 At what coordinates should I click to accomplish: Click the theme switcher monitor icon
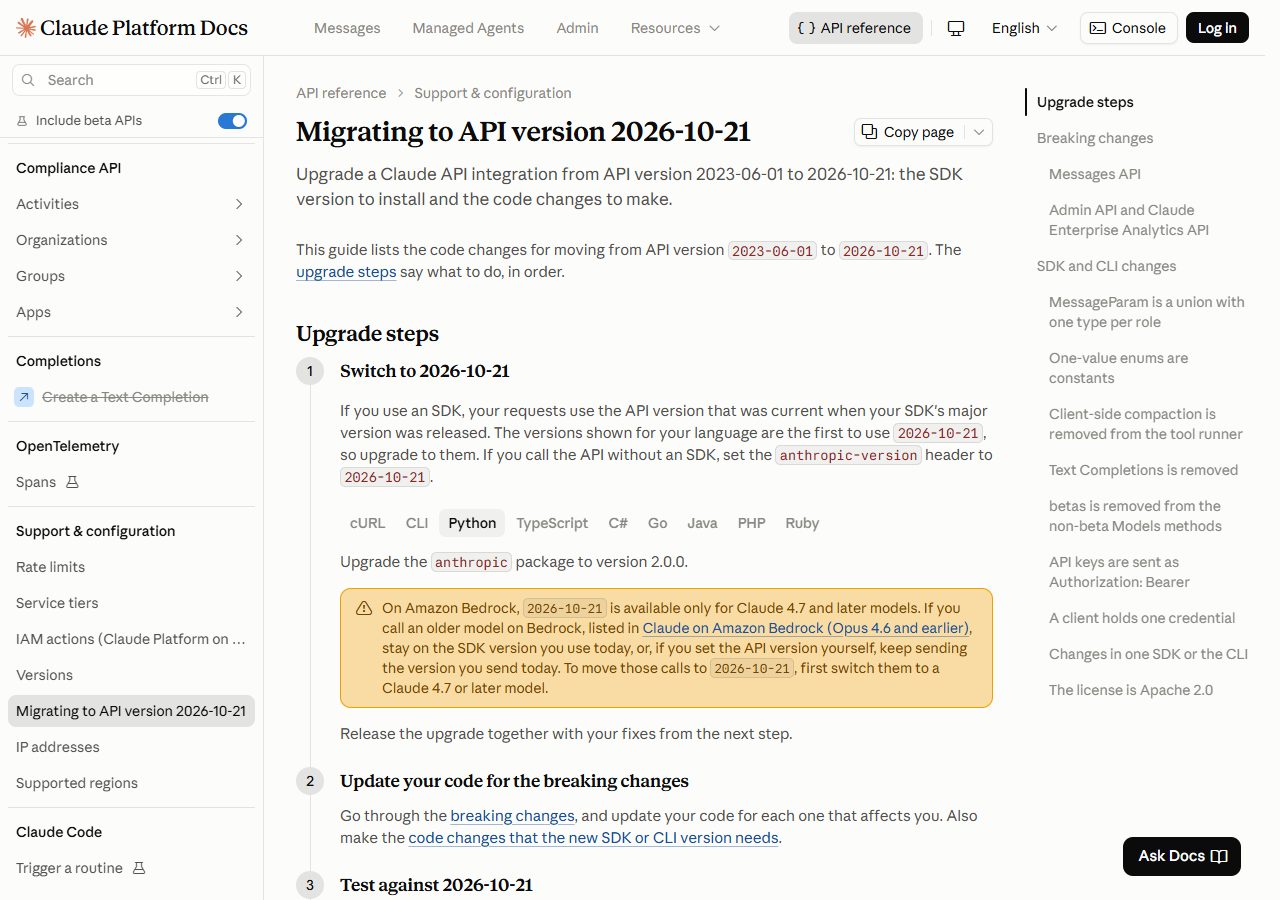pos(956,28)
